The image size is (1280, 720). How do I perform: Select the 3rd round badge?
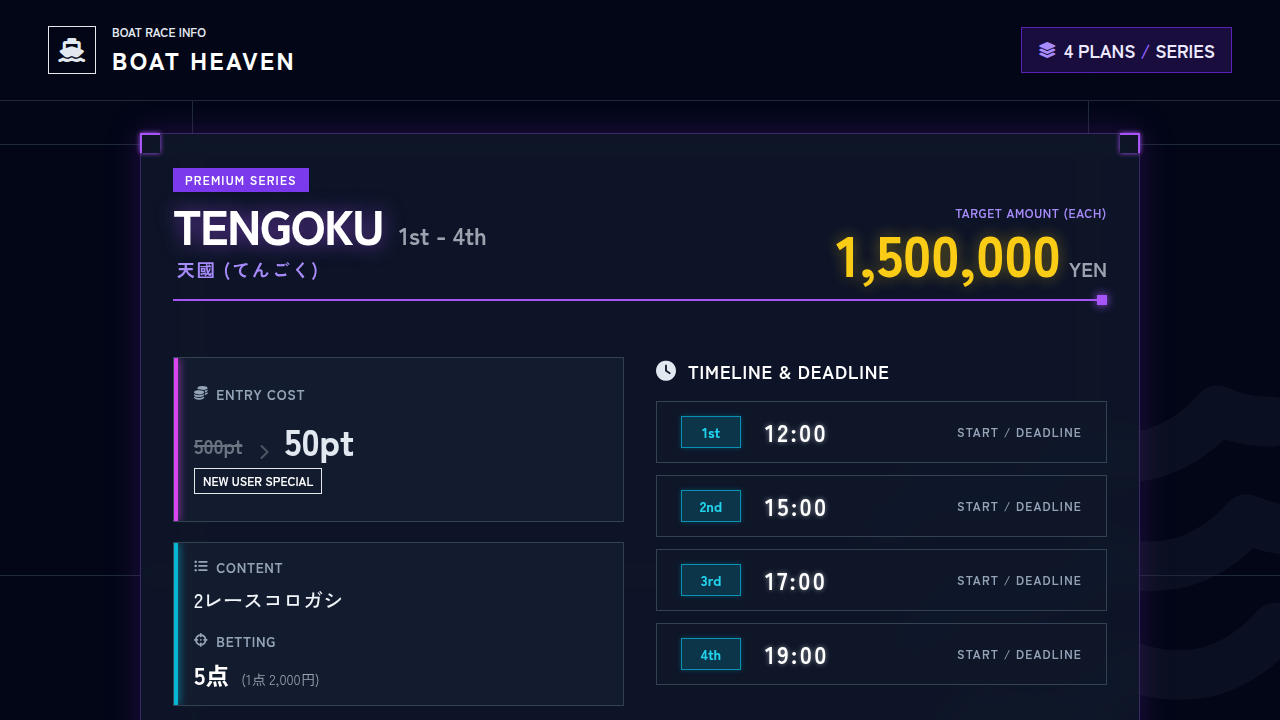tap(711, 580)
